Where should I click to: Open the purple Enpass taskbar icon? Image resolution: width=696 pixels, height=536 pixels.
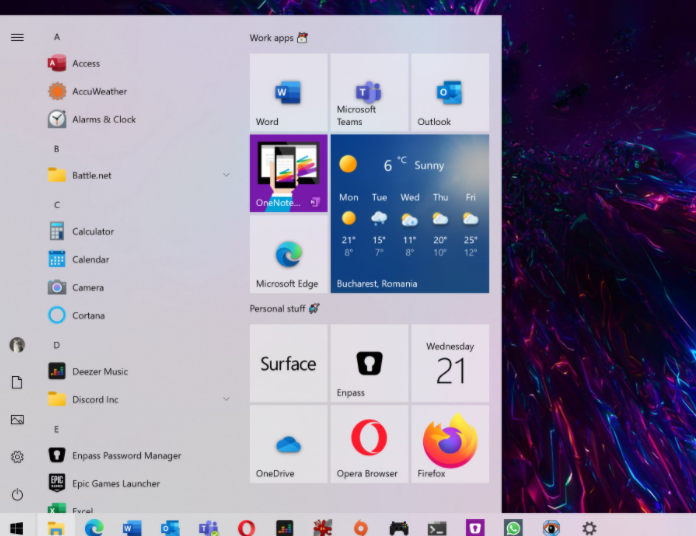pyautogui.click(x=475, y=528)
